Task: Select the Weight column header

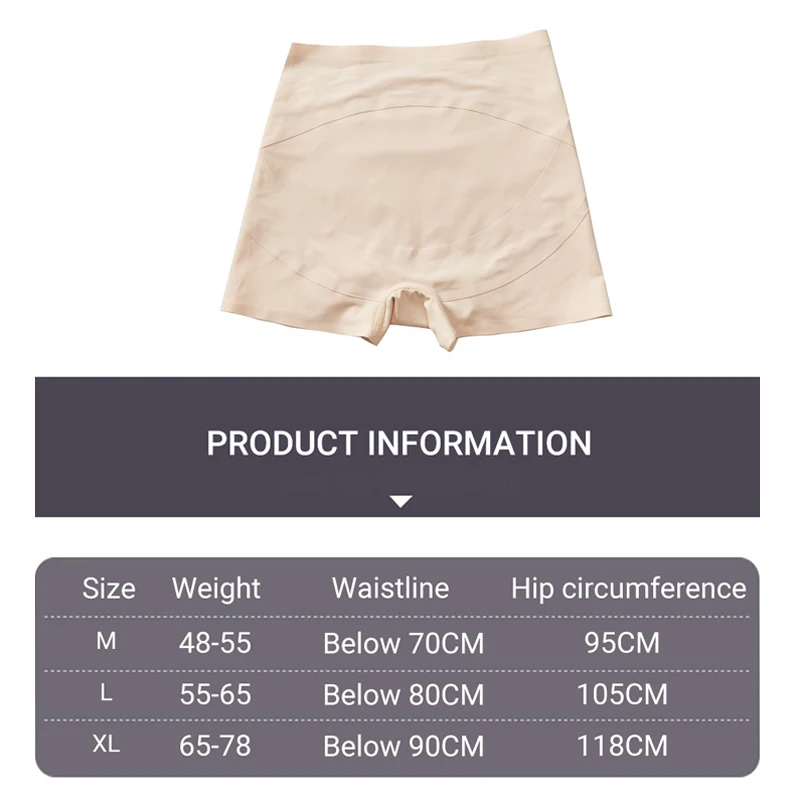Action: [216, 588]
